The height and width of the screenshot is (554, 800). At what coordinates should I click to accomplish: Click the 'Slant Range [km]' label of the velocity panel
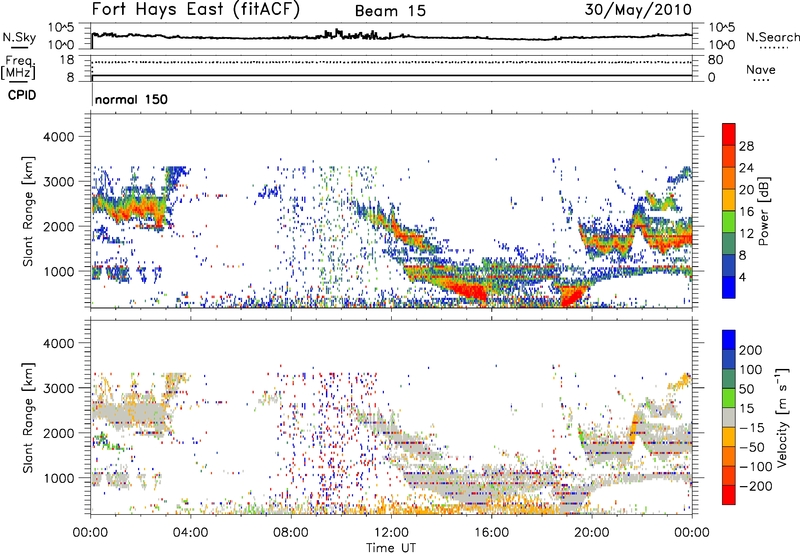[x=28, y=418]
